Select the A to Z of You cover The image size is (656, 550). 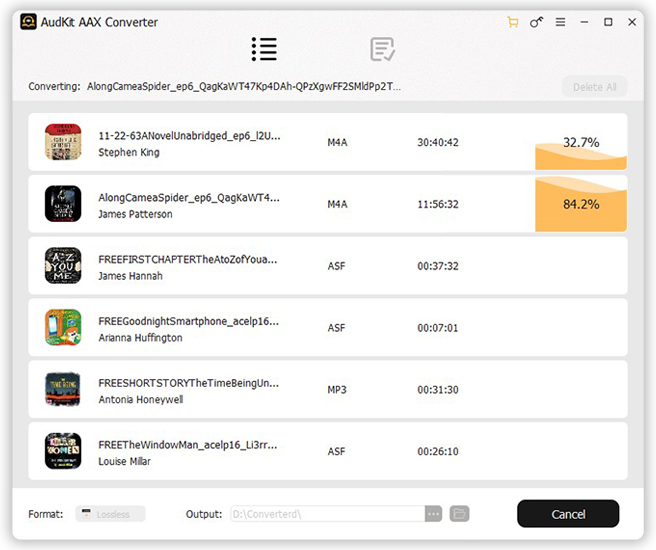click(63, 266)
